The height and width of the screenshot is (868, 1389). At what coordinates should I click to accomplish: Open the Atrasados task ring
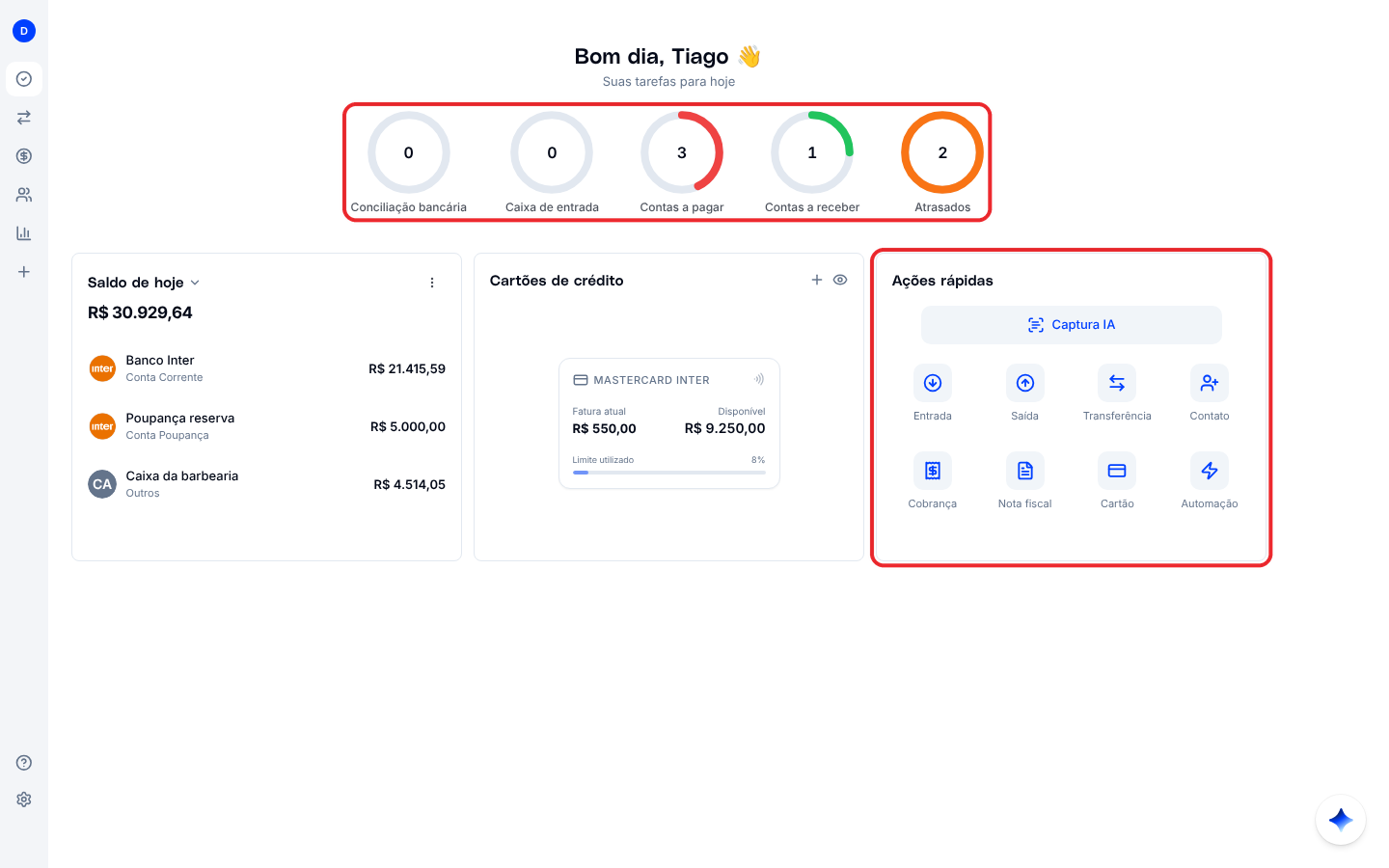click(942, 153)
